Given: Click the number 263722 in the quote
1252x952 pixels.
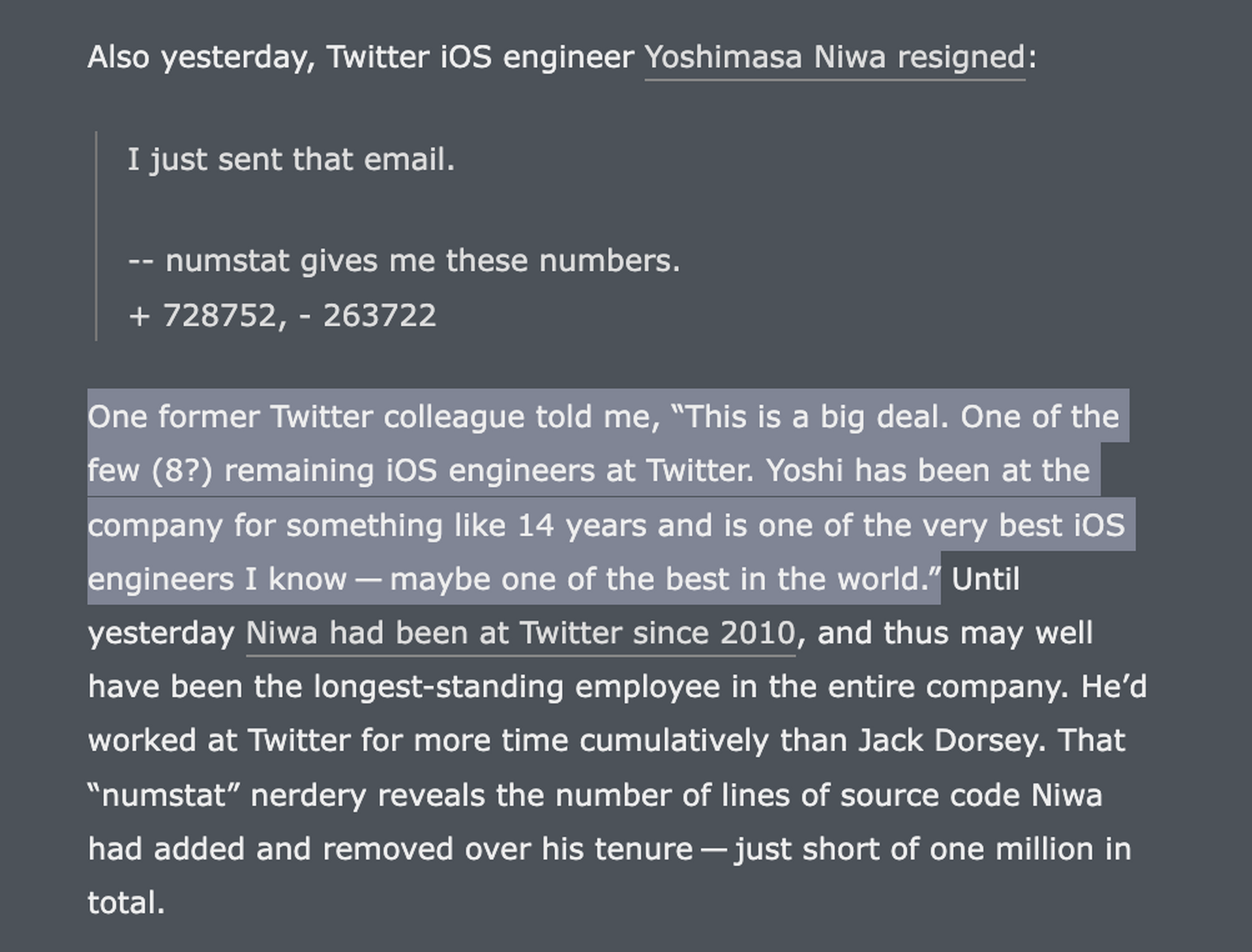Looking at the screenshot, I should 380,316.
